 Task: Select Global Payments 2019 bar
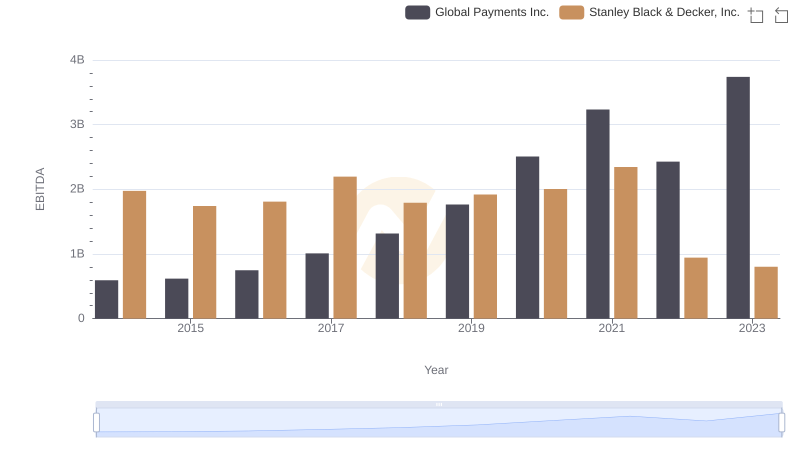tap(457, 262)
